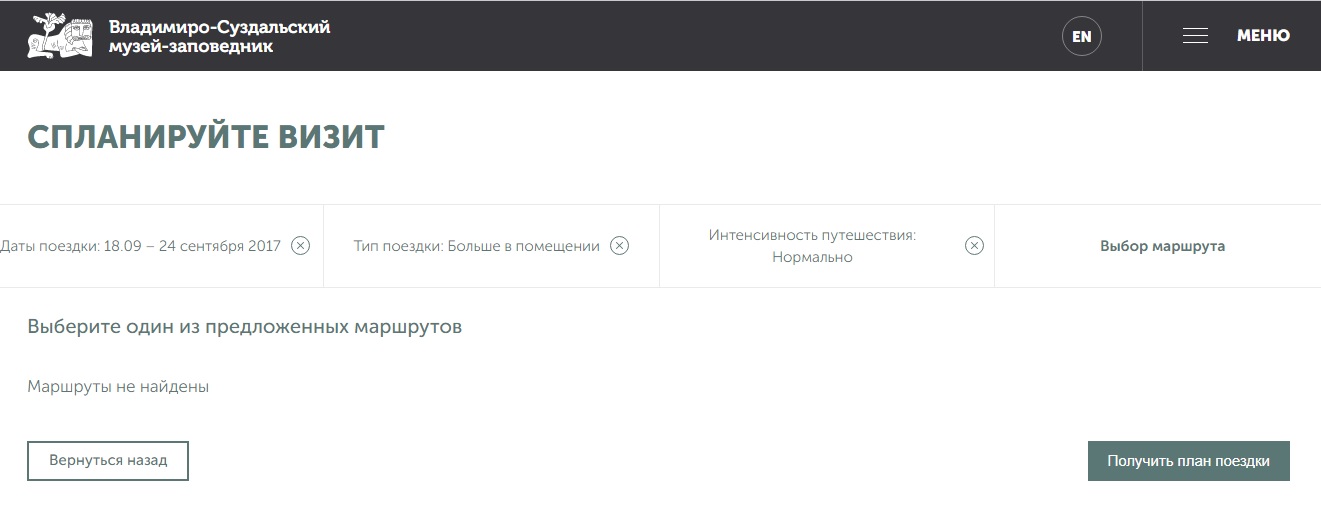The height and width of the screenshot is (505, 1321).
Task: Click the museum logo icon
Action: click(x=59, y=35)
